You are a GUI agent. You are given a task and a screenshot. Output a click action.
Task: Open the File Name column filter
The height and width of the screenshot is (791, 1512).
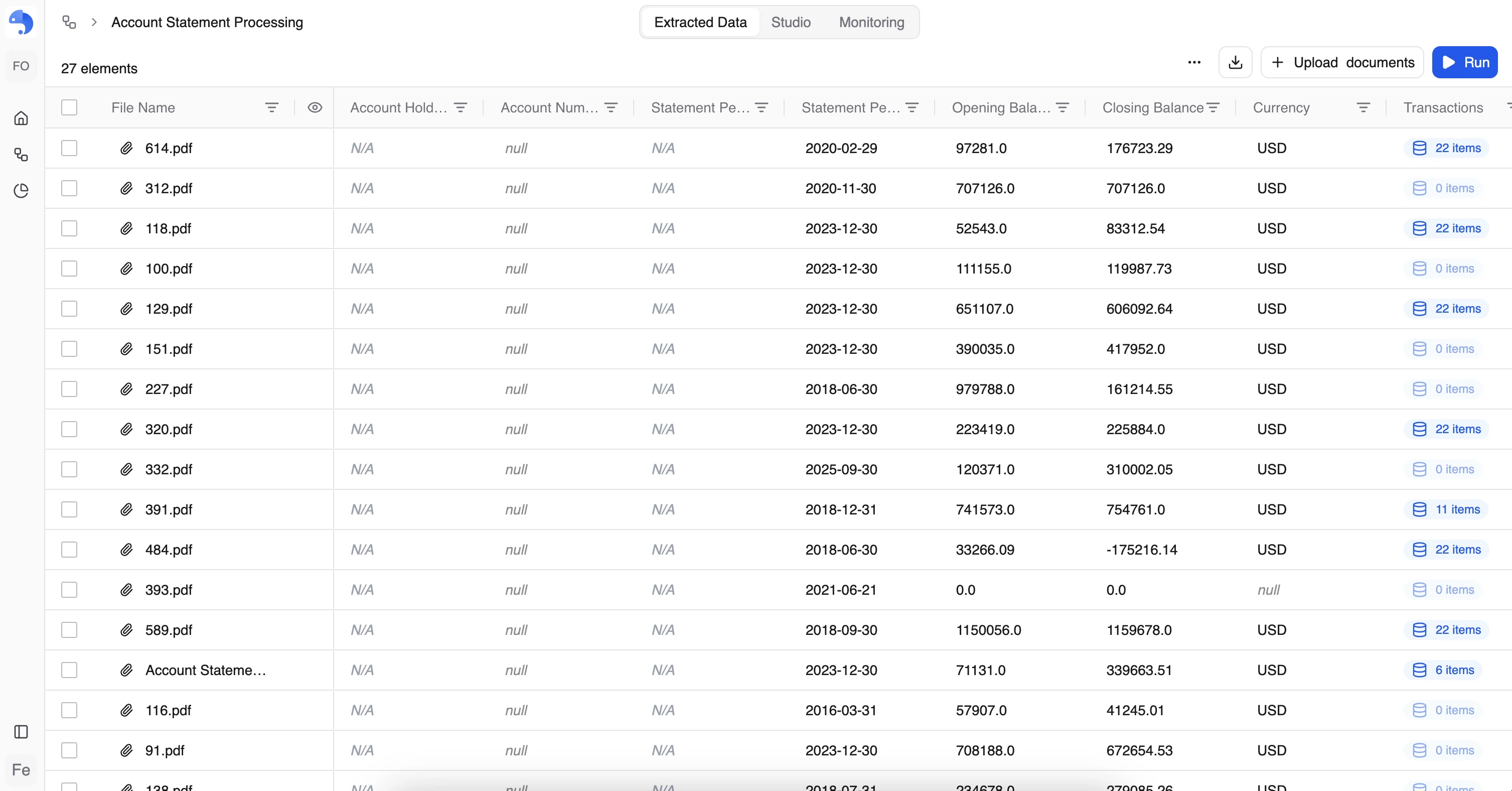click(271, 107)
